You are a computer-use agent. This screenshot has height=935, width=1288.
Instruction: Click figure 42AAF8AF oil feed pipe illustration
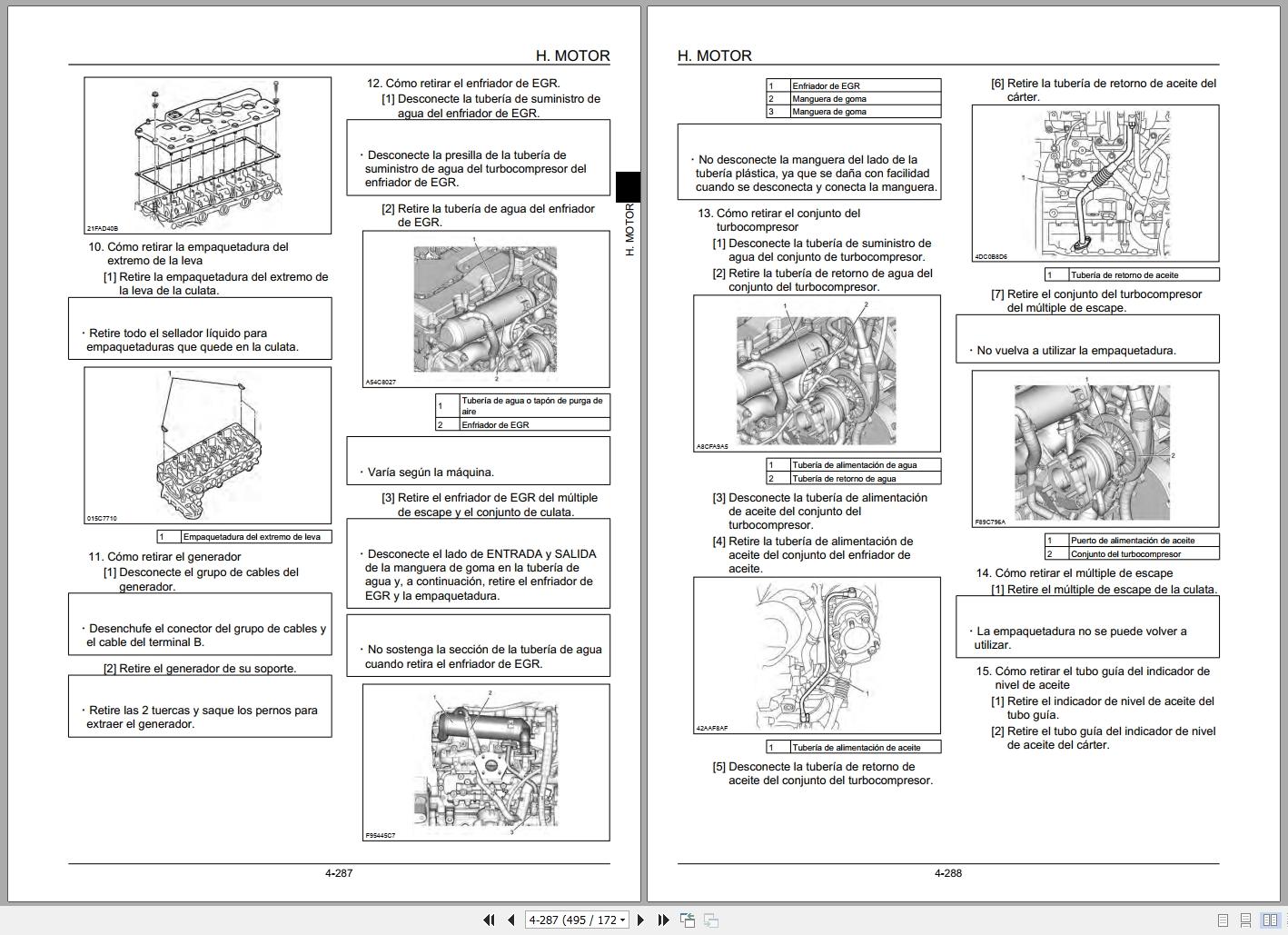[x=816, y=657]
